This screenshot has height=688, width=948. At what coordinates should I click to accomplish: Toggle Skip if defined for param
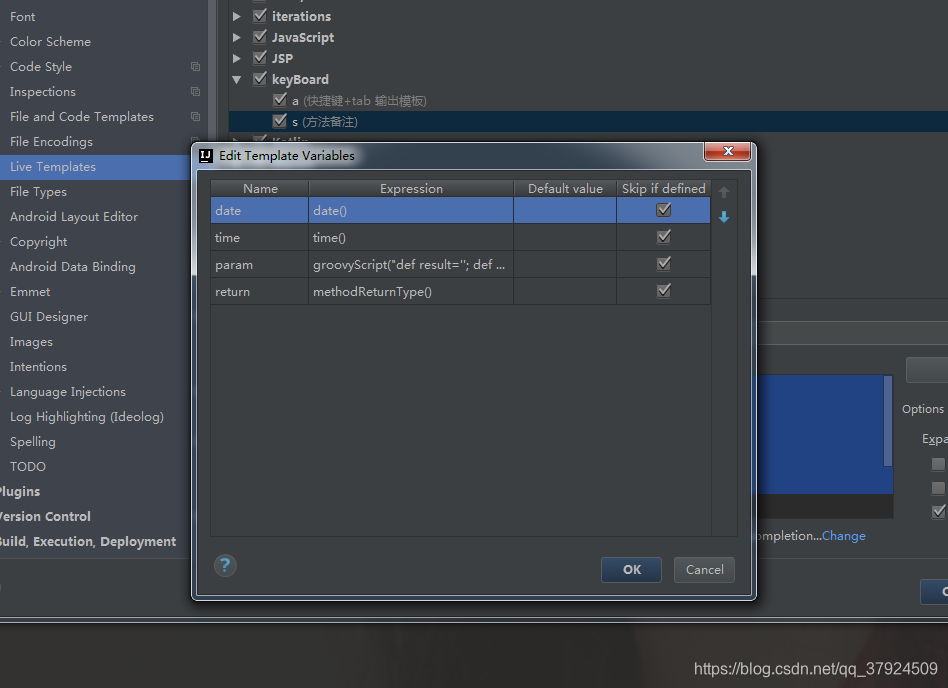tap(664, 264)
